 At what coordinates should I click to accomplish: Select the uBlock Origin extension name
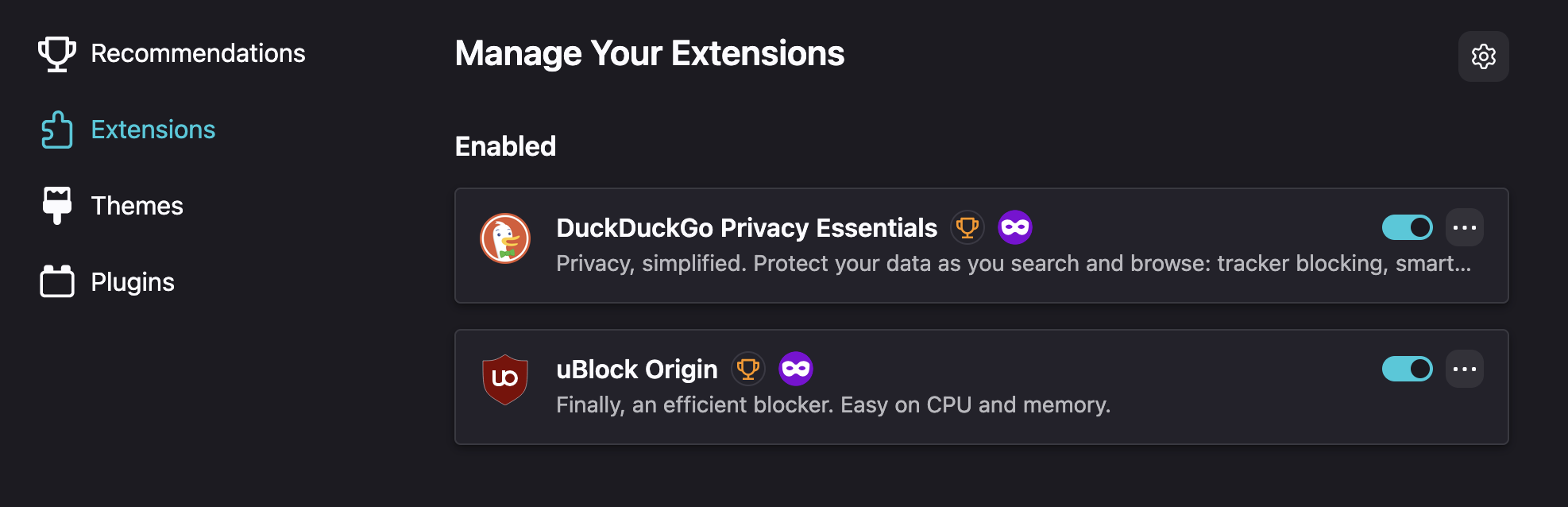coord(637,370)
